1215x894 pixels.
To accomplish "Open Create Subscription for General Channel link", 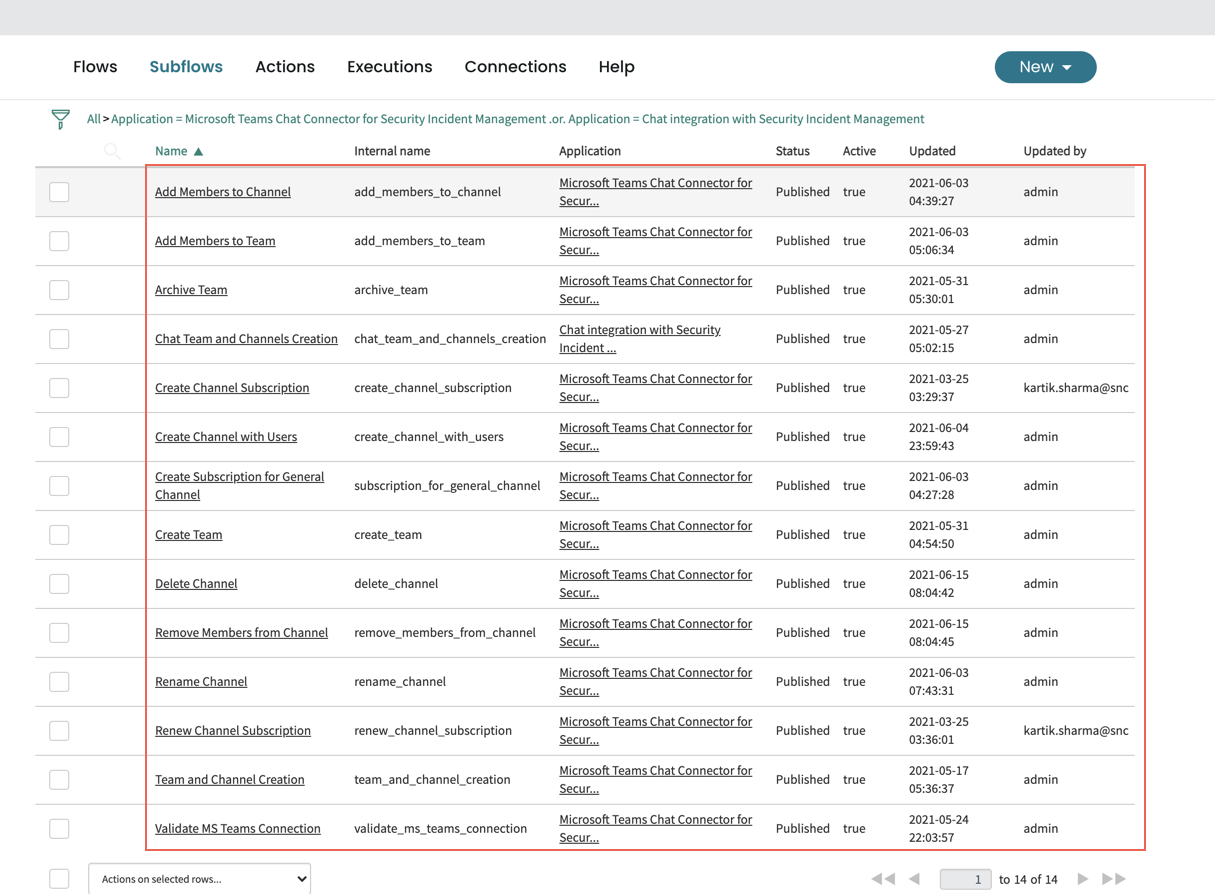I will pos(240,486).
